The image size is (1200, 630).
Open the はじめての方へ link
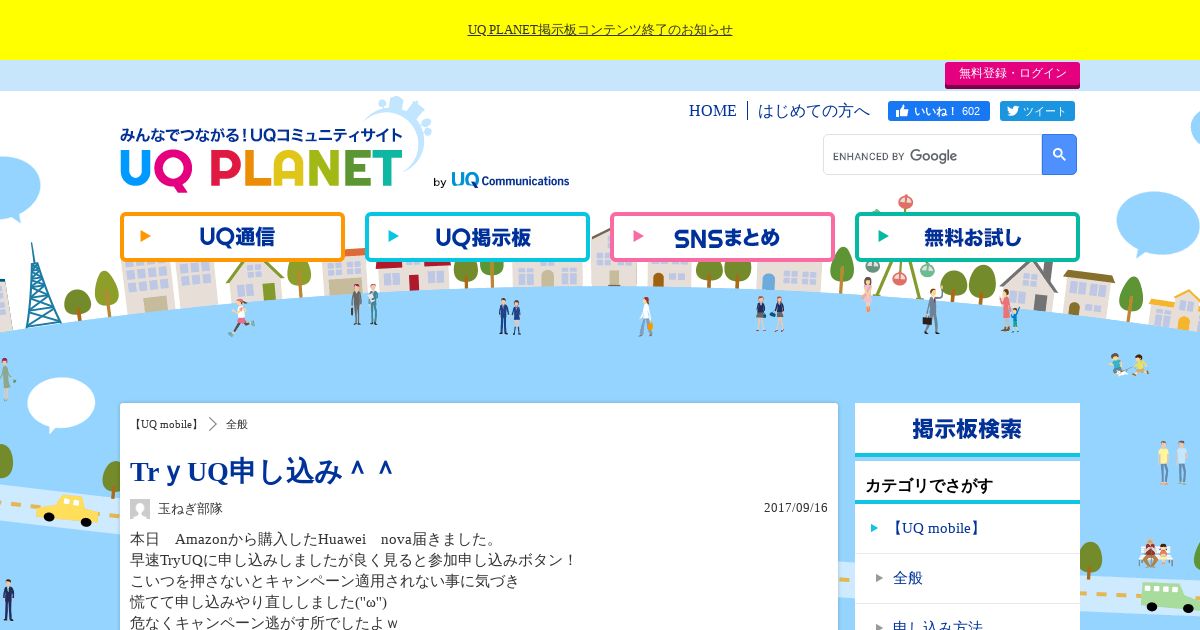(x=814, y=111)
